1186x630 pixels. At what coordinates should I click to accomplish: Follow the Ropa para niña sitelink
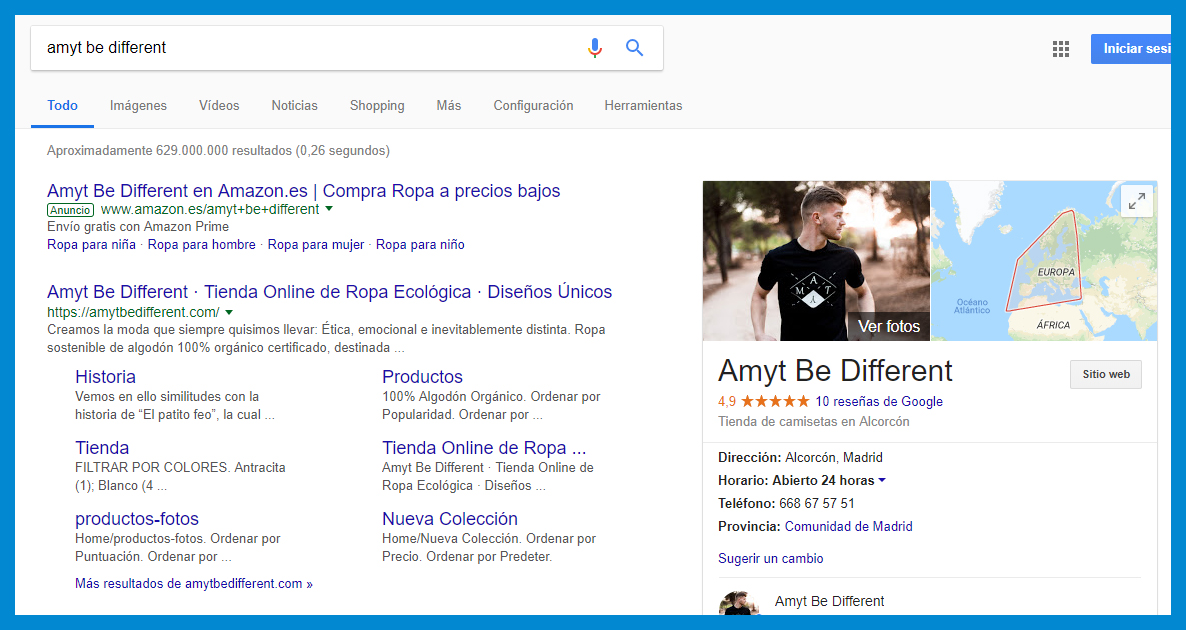[92, 244]
